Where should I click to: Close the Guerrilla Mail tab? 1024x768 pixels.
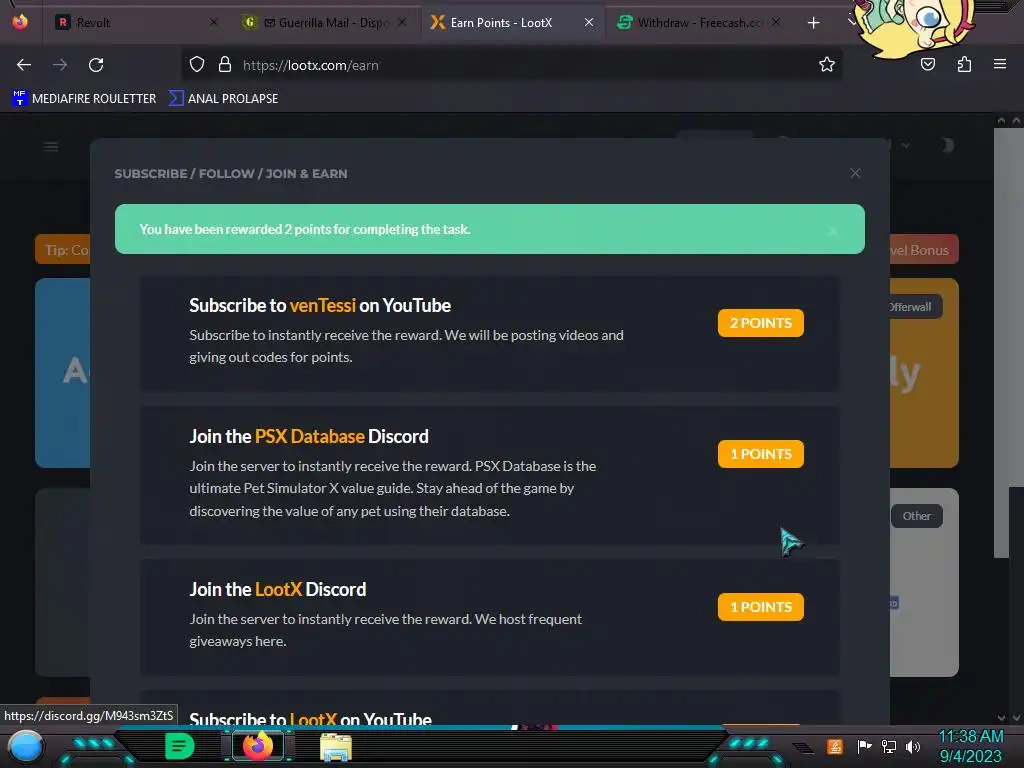coord(402,22)
